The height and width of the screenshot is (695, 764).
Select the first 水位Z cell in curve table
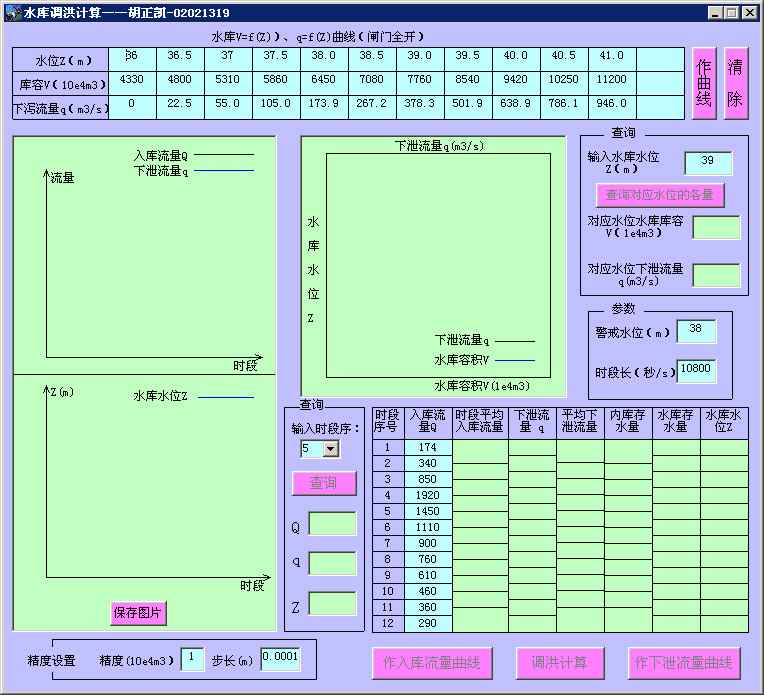[x=131, y=57]
